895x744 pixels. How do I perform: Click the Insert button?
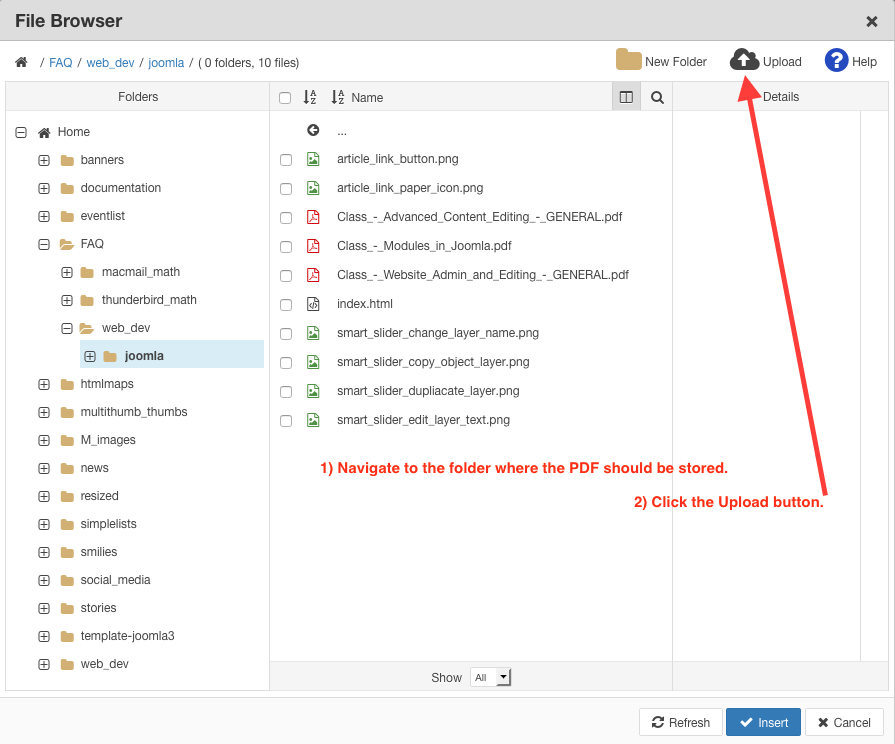coord(764,722)
